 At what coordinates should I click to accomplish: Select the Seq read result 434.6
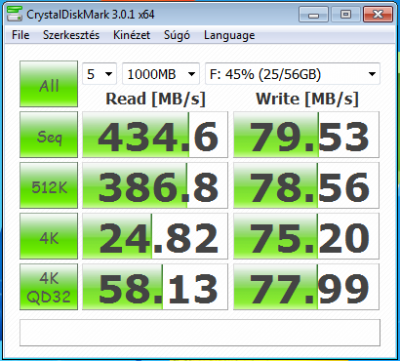point(155,134)
